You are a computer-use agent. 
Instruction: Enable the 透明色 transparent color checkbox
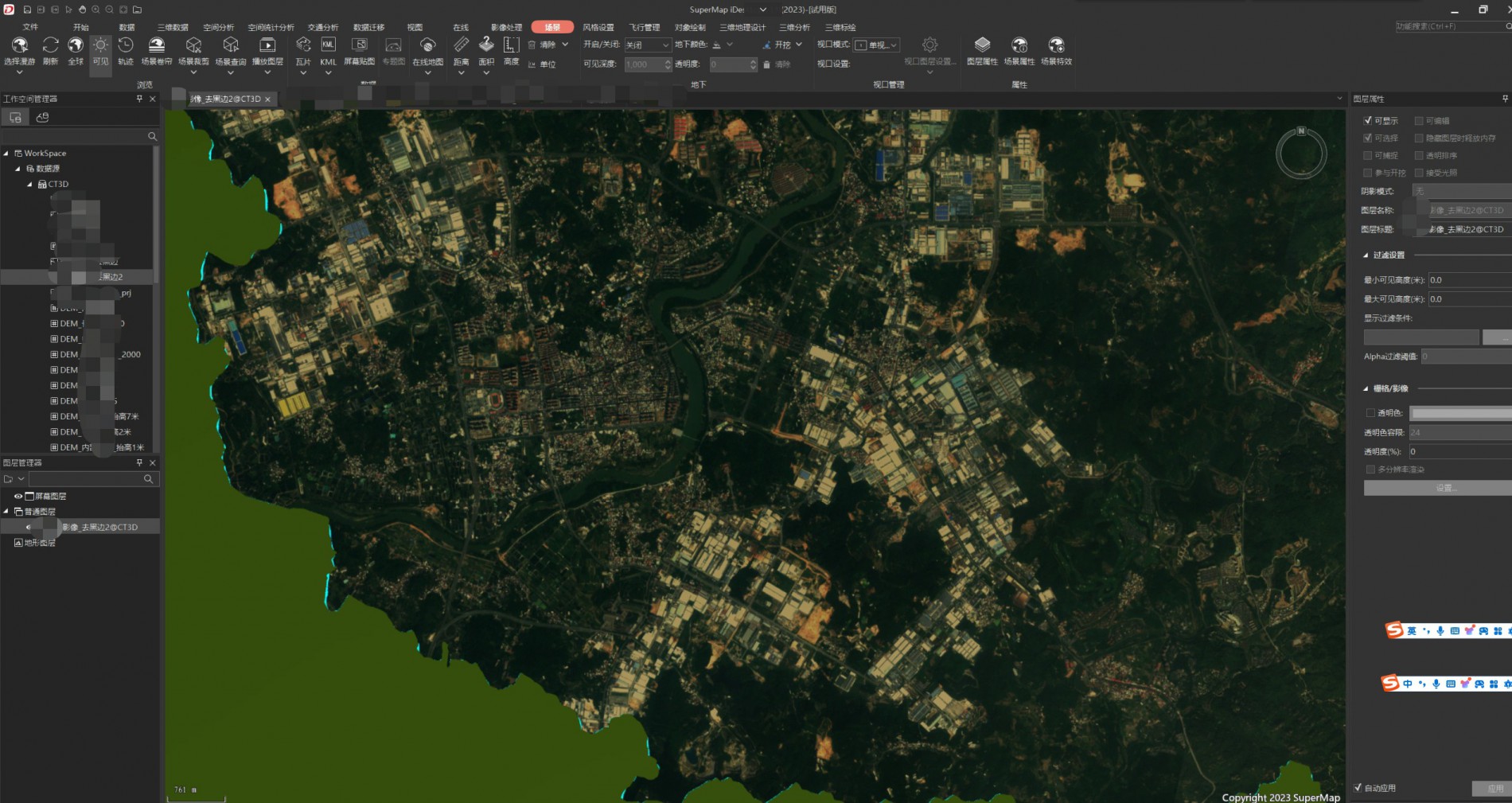pos(1370,412)
